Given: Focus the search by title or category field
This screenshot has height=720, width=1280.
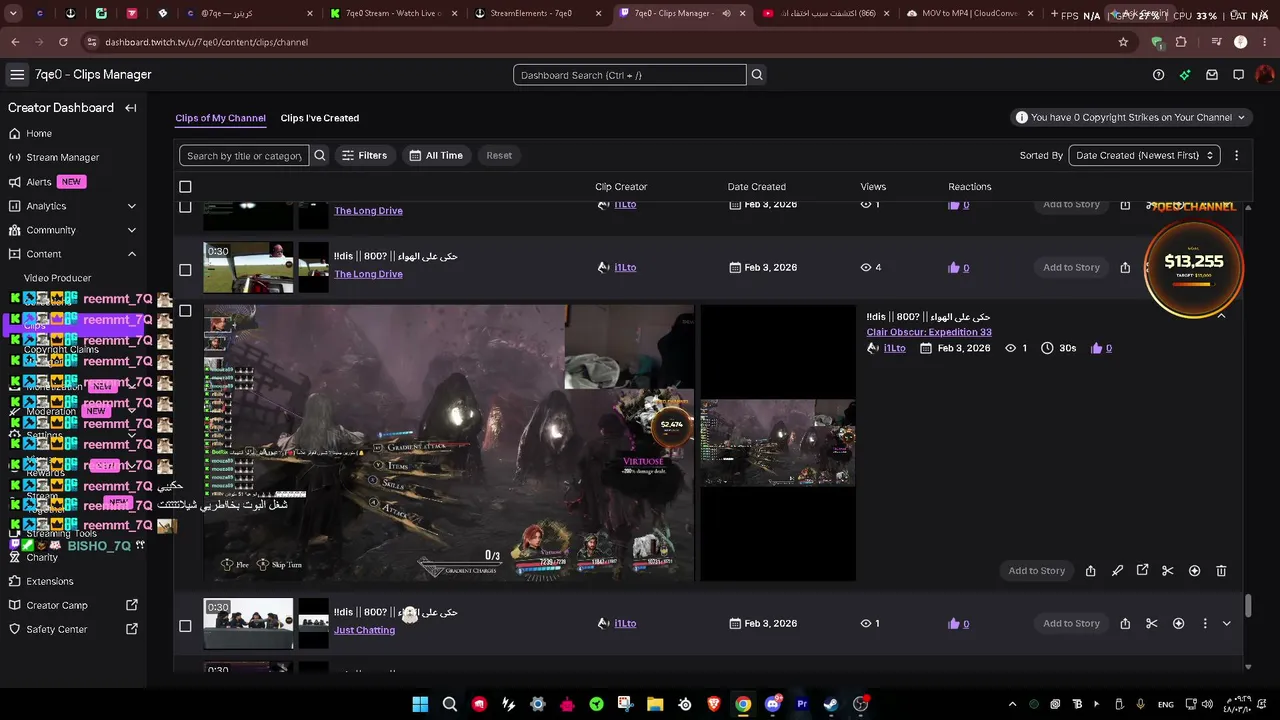Looking at the screenshot, I should (x=244, y=155).
